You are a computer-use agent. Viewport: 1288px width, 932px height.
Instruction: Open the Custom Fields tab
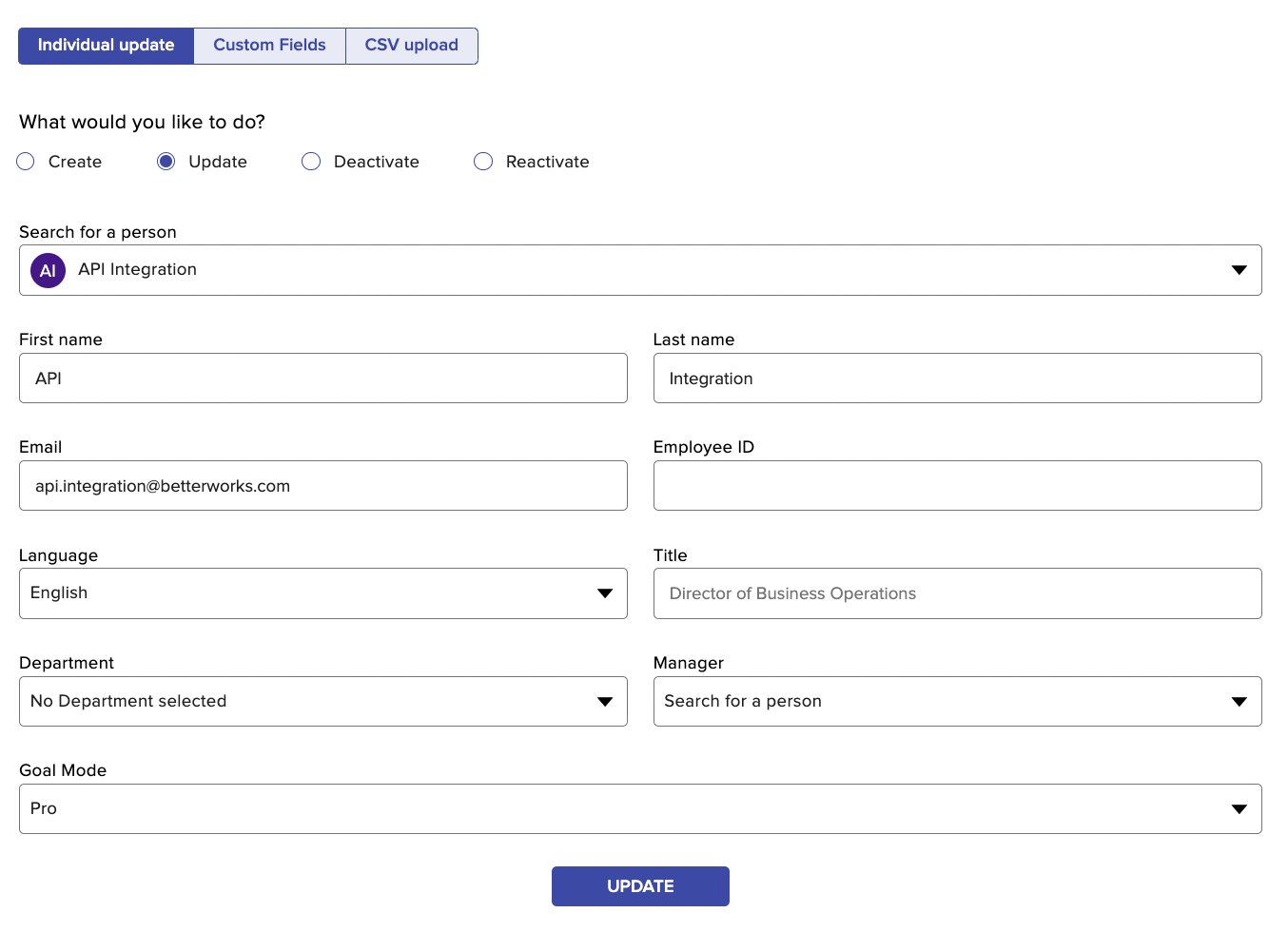[x=269, y=46]
